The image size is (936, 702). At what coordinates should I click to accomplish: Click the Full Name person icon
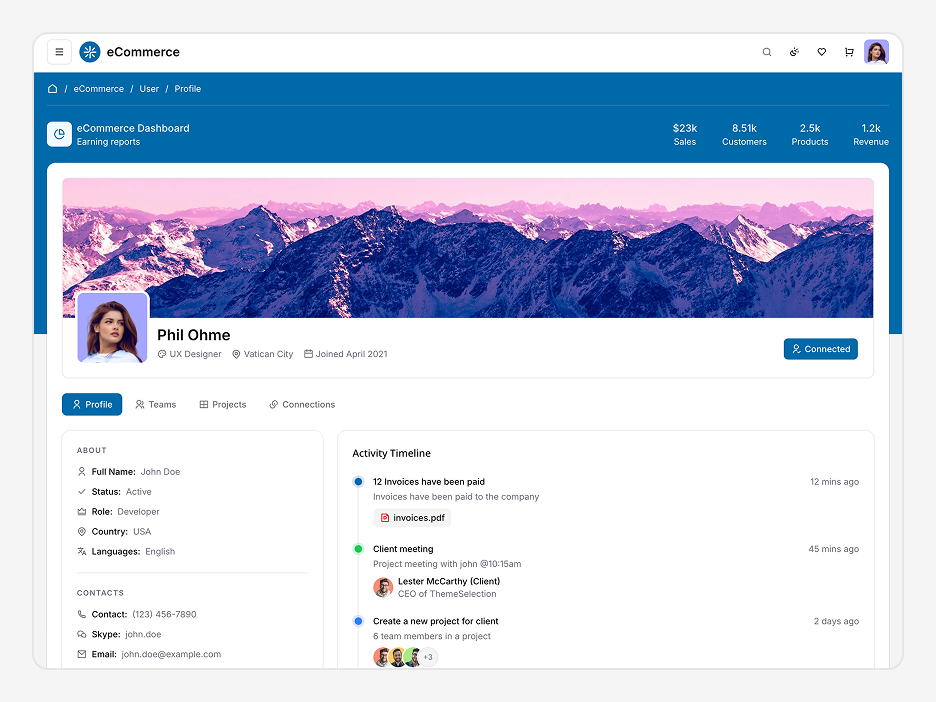point(82,472)
